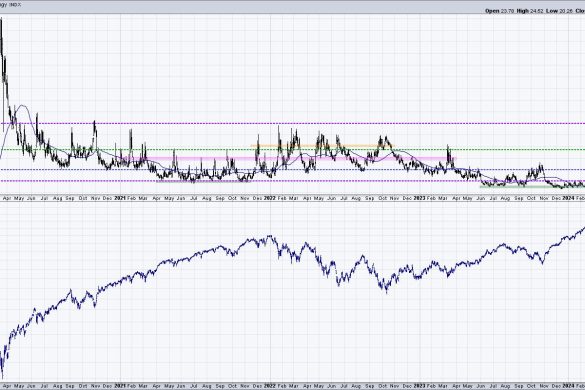Click the initial spike peak of upper chart
Image resolution: width=585 pixels, height=390 pixels.
(x=1, y=19)
